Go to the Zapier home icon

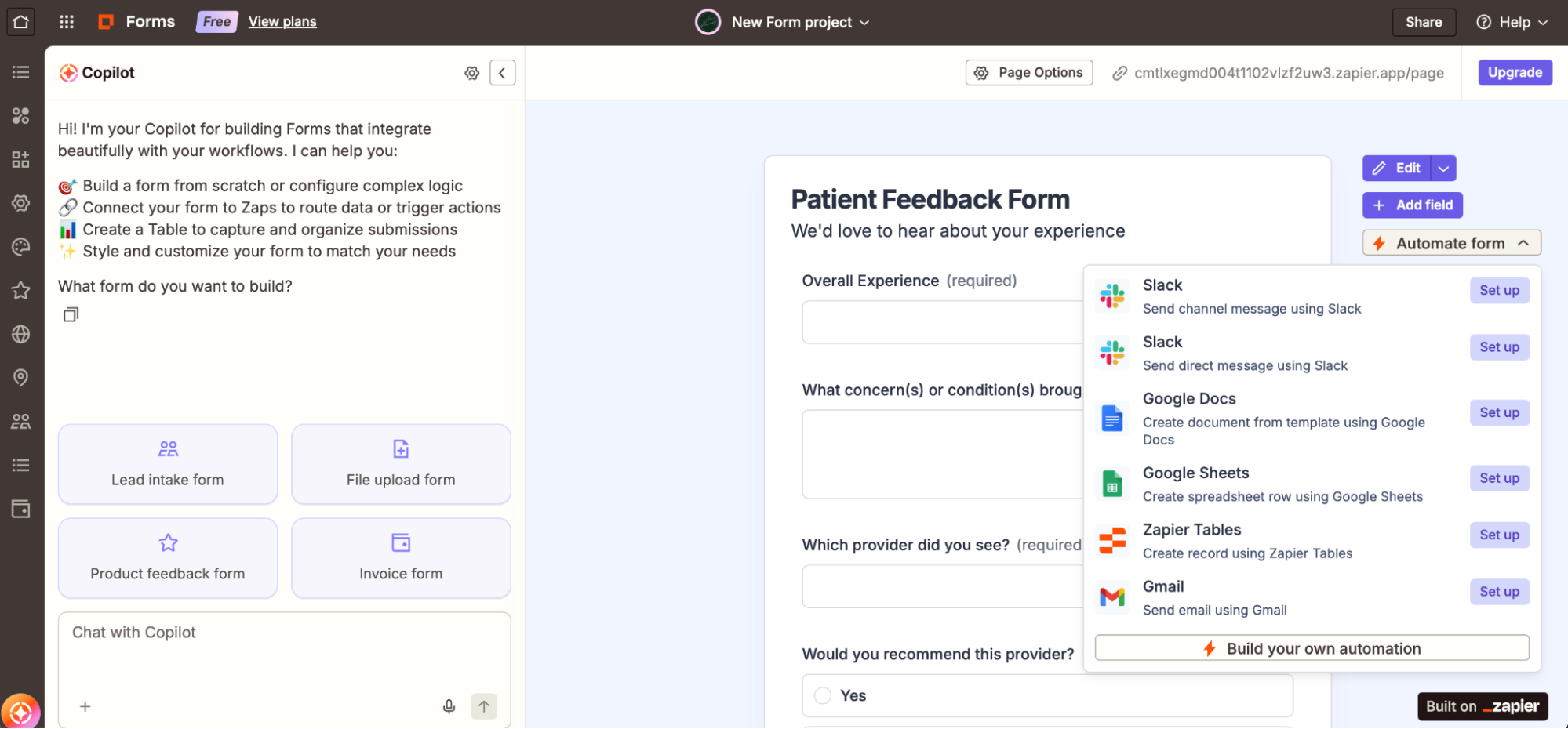click(21, 22)
